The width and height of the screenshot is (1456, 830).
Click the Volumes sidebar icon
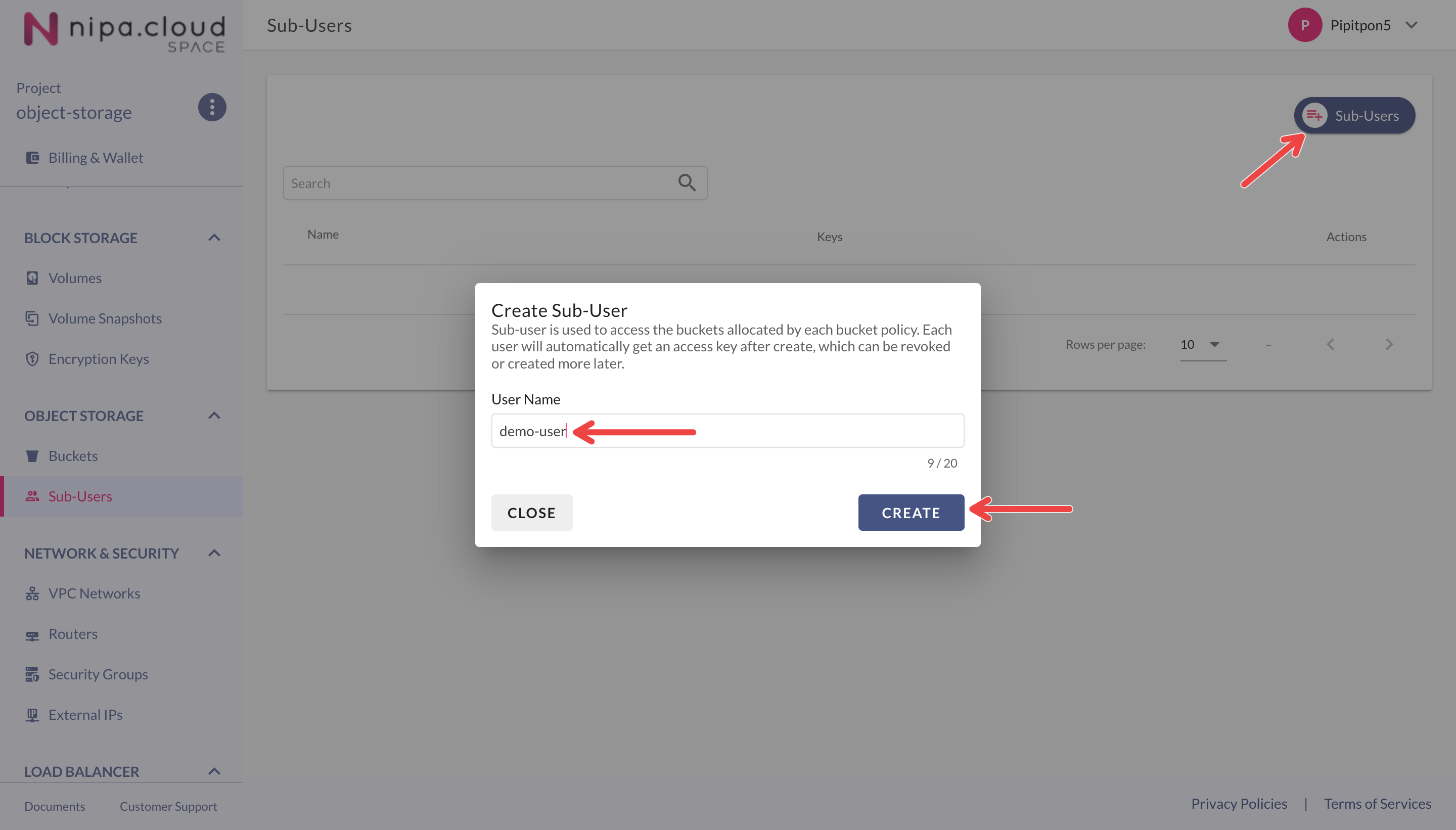click(x=32, y=278)
